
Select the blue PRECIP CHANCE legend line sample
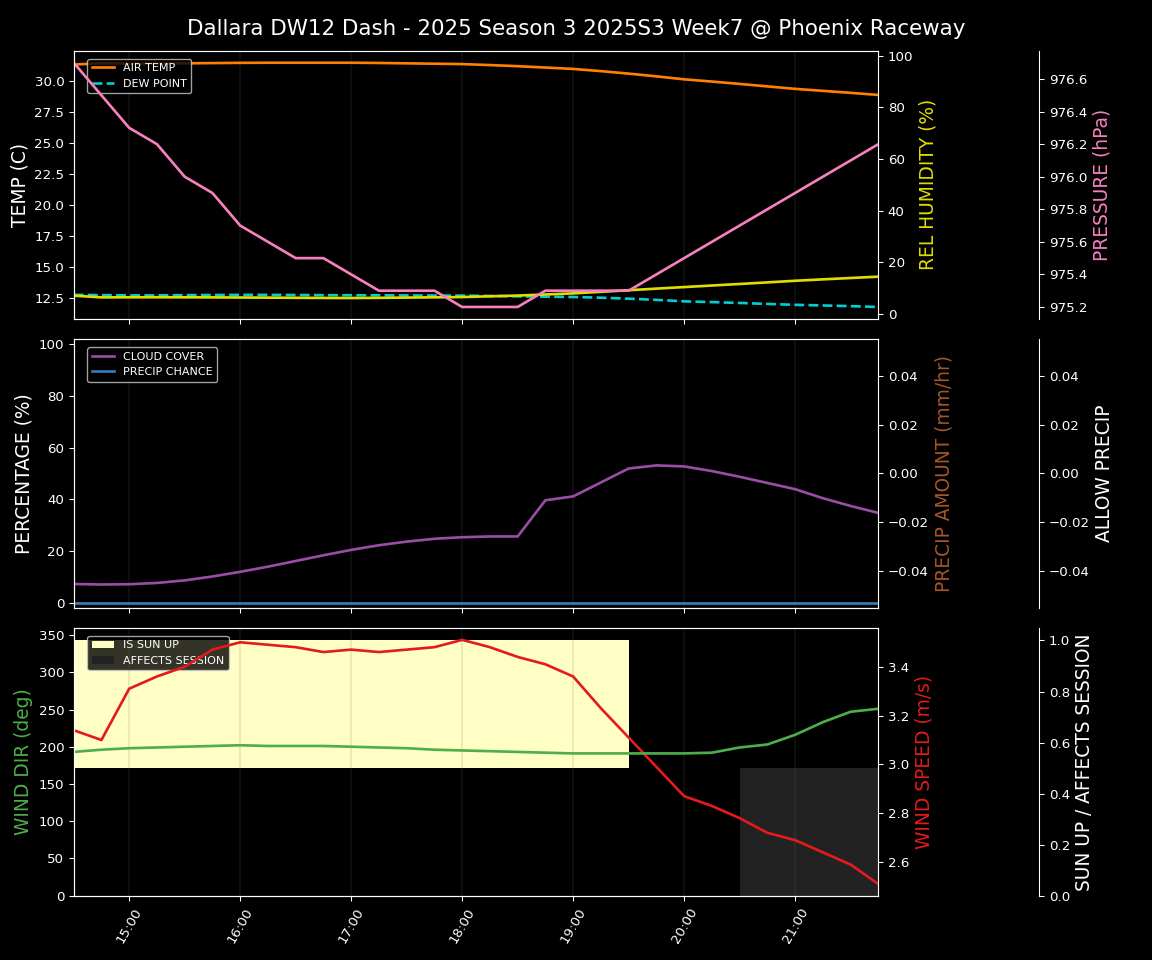(x=104, y=372)
